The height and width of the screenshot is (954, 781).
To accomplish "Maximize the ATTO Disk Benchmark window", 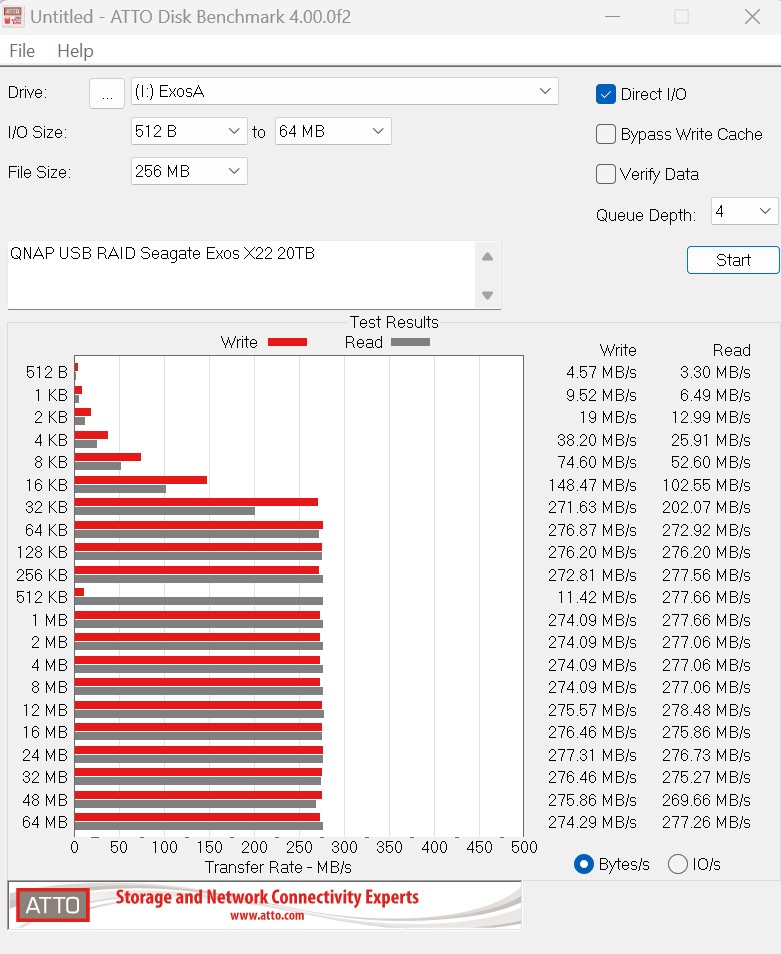I will 681,17.
